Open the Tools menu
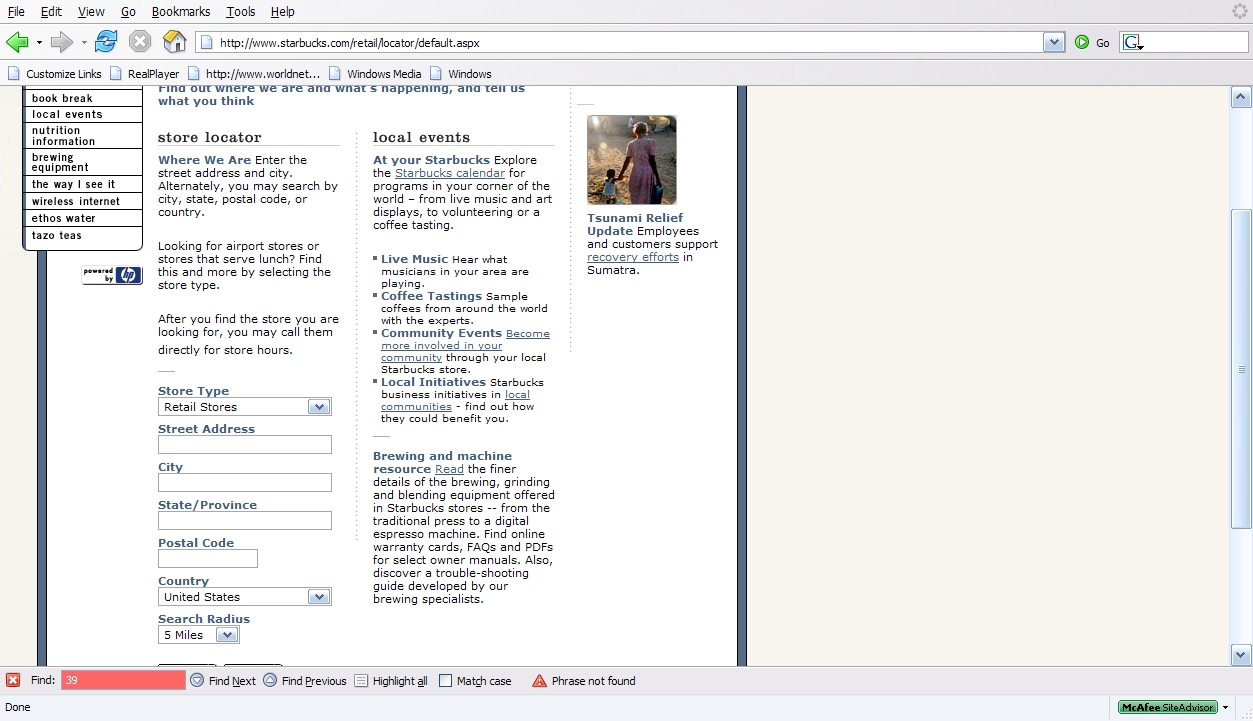Viewport: 1253px width, 721px height. coord(241,12)
